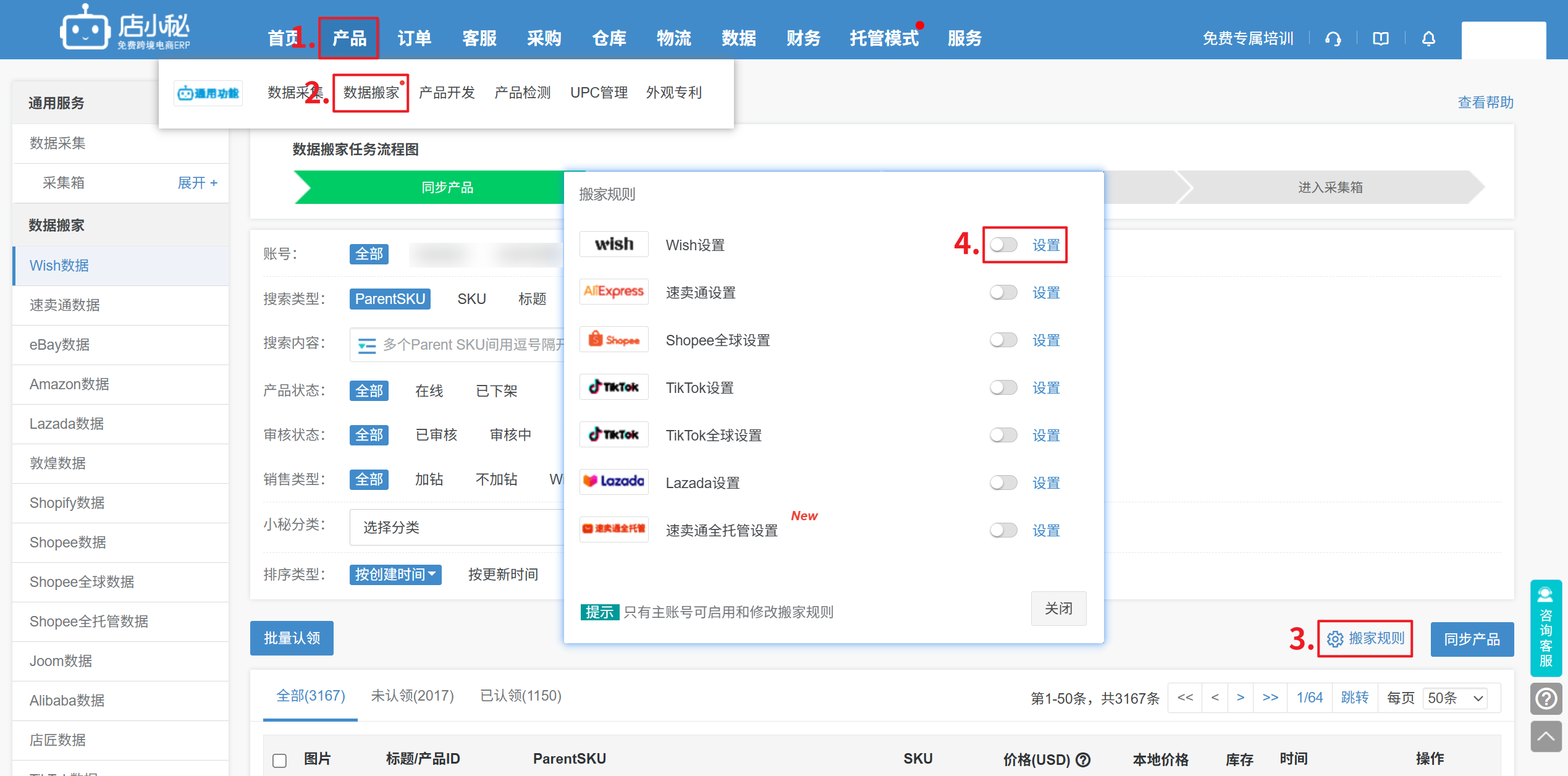The width and height of the screenshot is (1568, 776).
Task: Click the Lazada logo in rules
Action: (x=613, y=482)
